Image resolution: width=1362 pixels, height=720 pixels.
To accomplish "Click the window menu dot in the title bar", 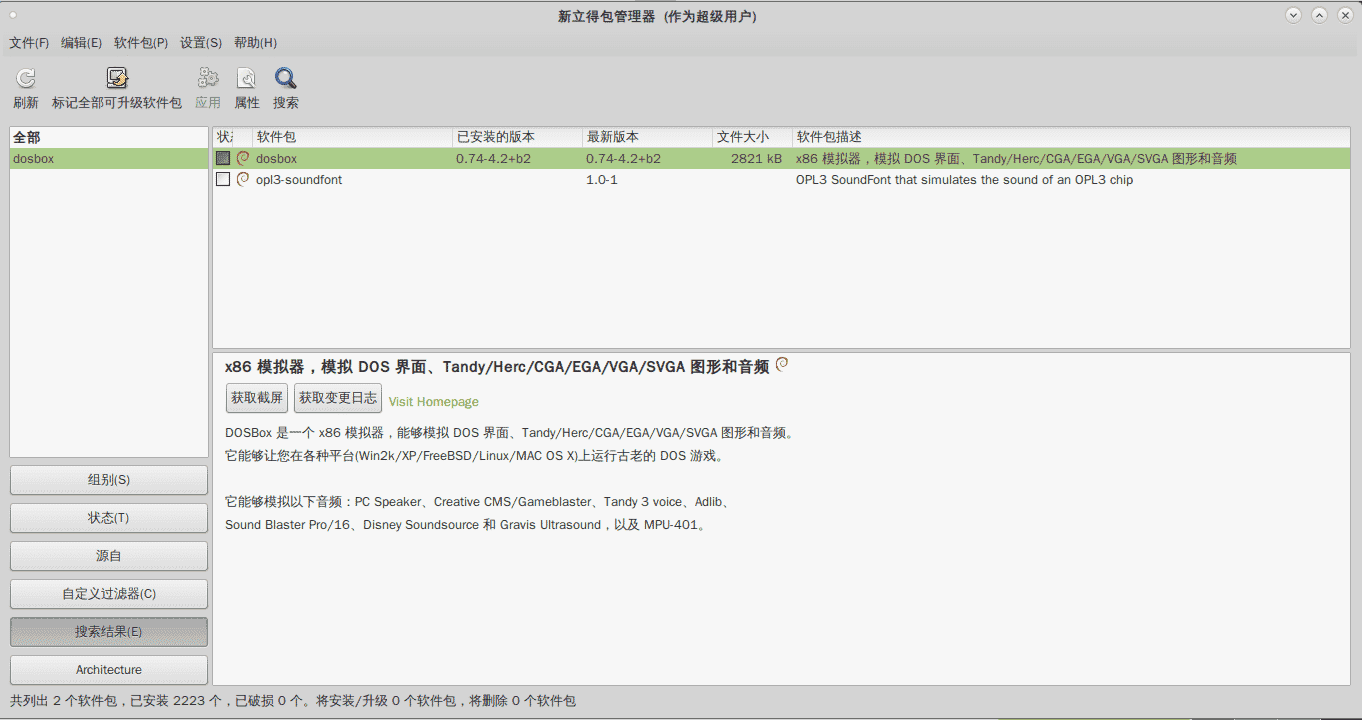I will (13, 17).
